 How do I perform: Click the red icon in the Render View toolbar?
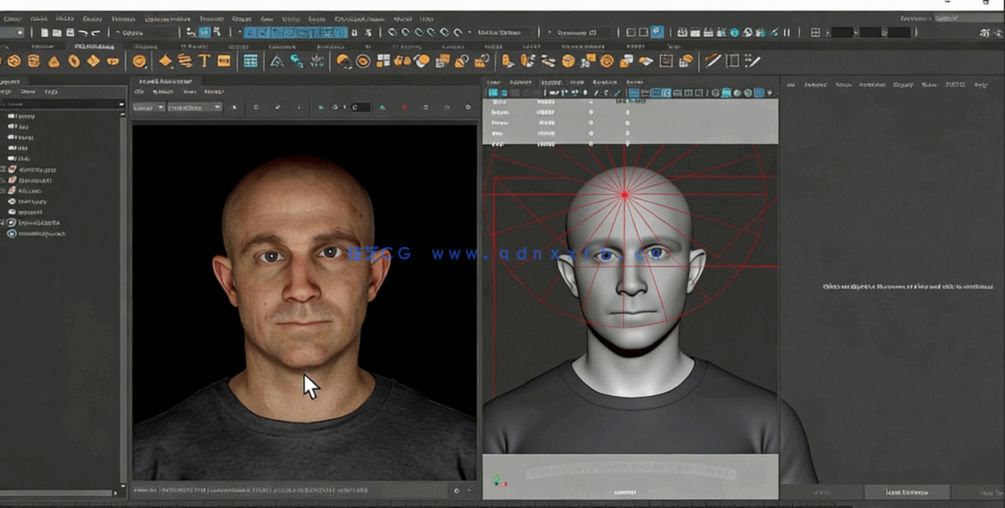404,107
